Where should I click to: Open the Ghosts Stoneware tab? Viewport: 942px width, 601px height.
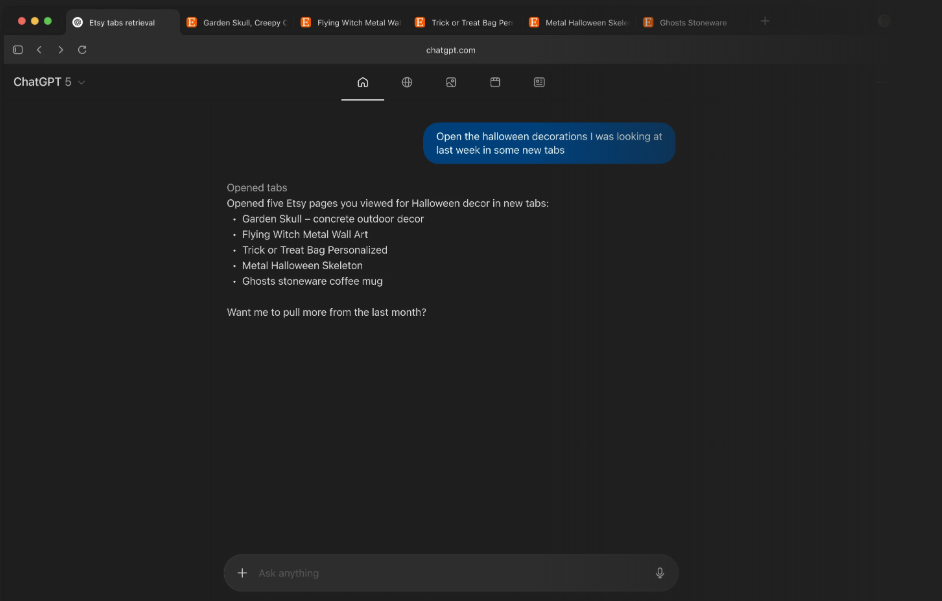(692, 22)
